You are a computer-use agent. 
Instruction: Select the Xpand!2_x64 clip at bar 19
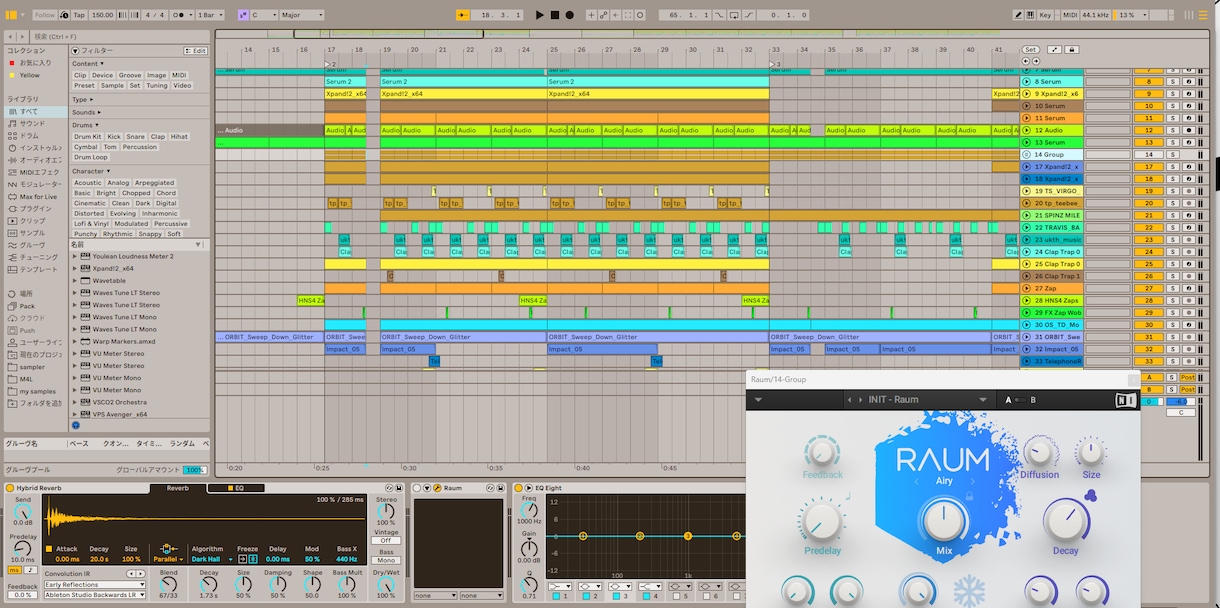pos(463,94)
